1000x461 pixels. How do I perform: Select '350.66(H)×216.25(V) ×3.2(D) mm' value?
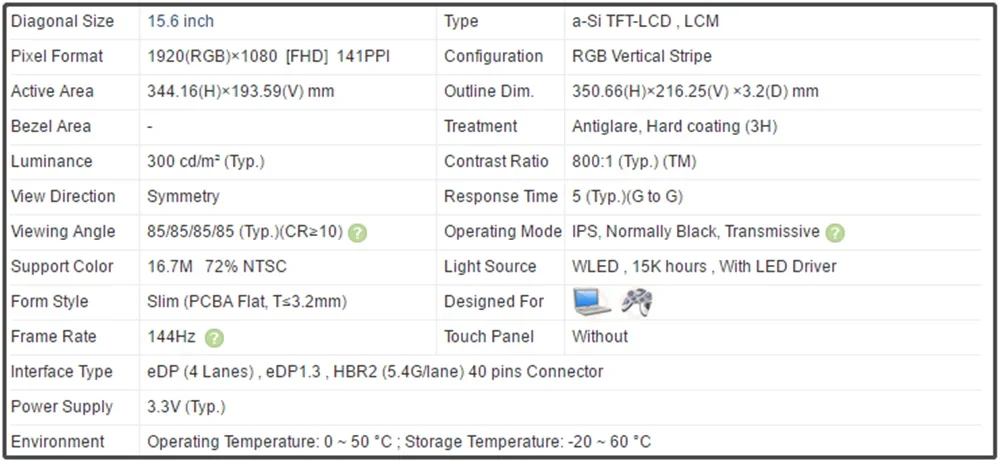coord(695,91)
